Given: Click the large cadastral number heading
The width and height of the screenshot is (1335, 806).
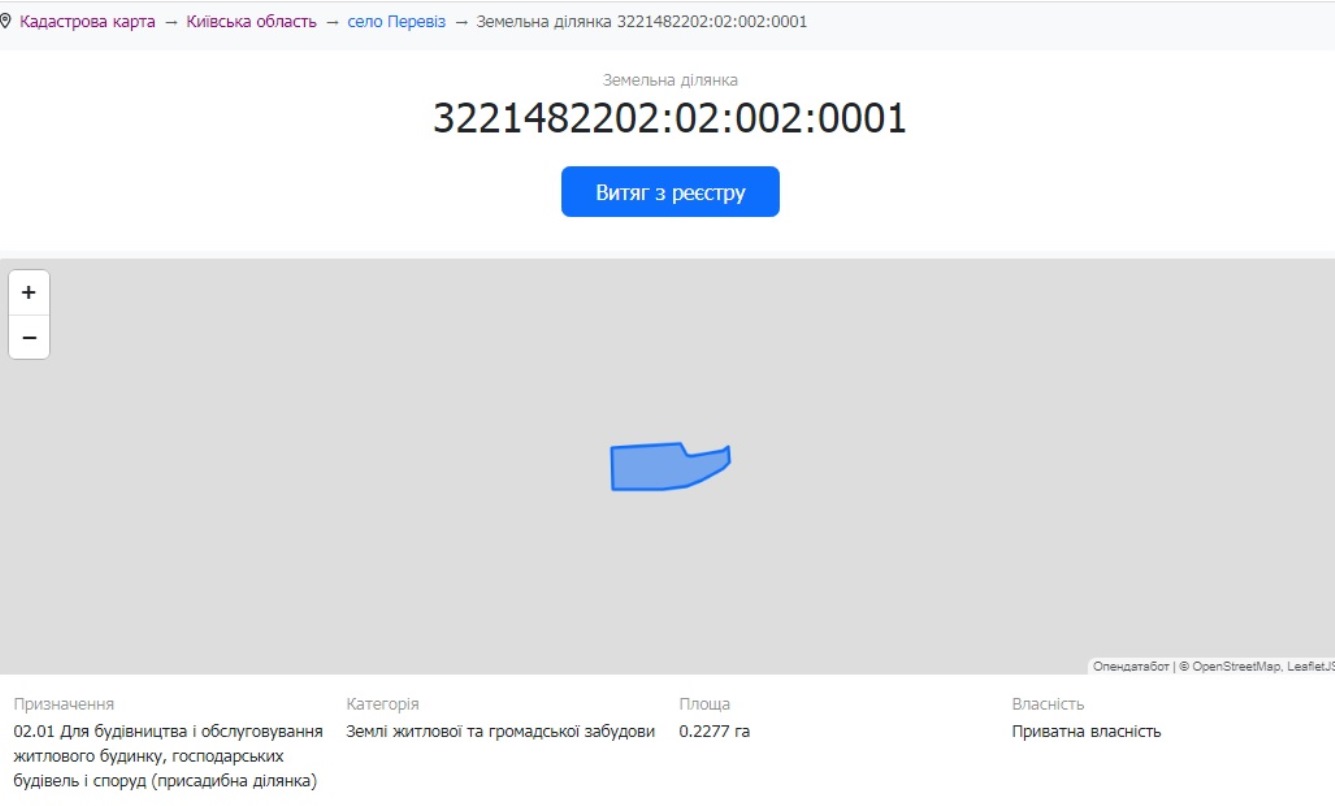Looking at the screenshot, I should point(669,119).
